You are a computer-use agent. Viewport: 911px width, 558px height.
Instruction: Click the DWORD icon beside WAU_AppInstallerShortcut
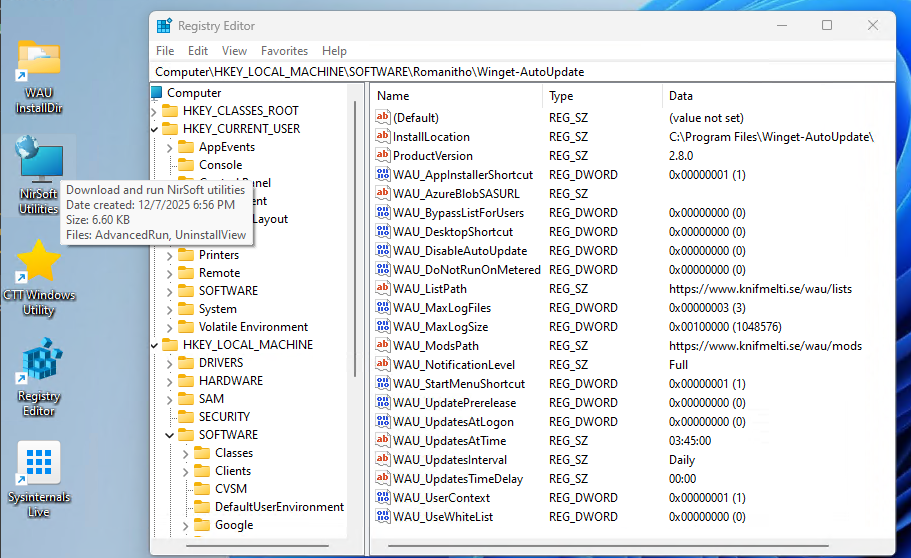382,174
